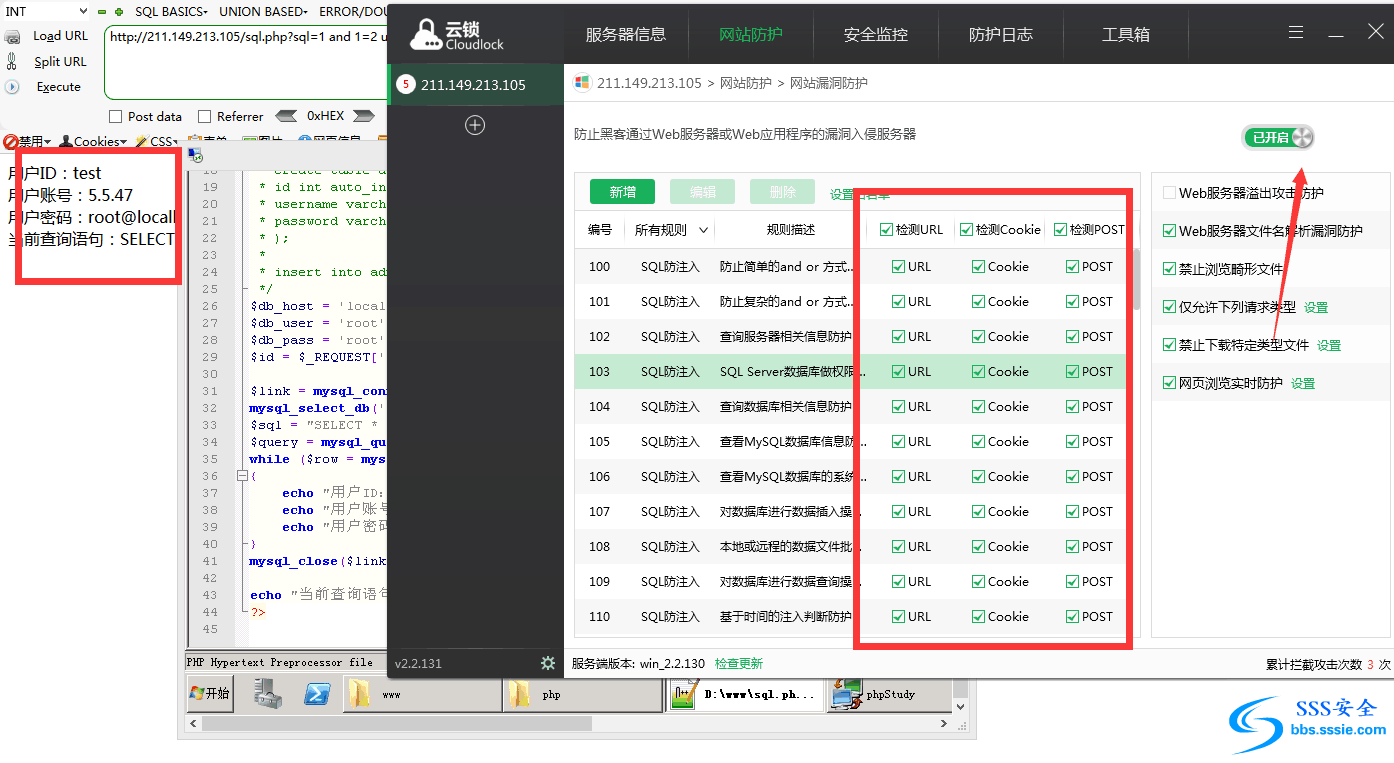Screen dimensions: 1394x763
Task: Open PowerShell taskbar icon
Action: tap(318, 693)
